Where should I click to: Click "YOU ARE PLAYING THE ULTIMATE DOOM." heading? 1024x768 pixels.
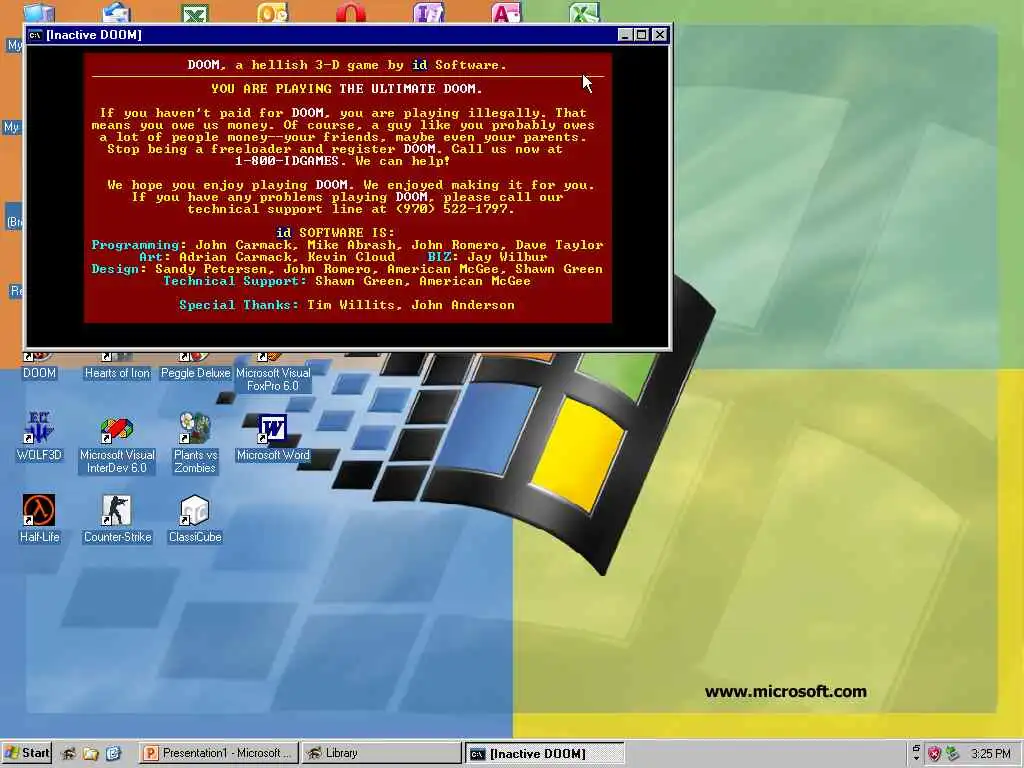(x=346, y=89)
